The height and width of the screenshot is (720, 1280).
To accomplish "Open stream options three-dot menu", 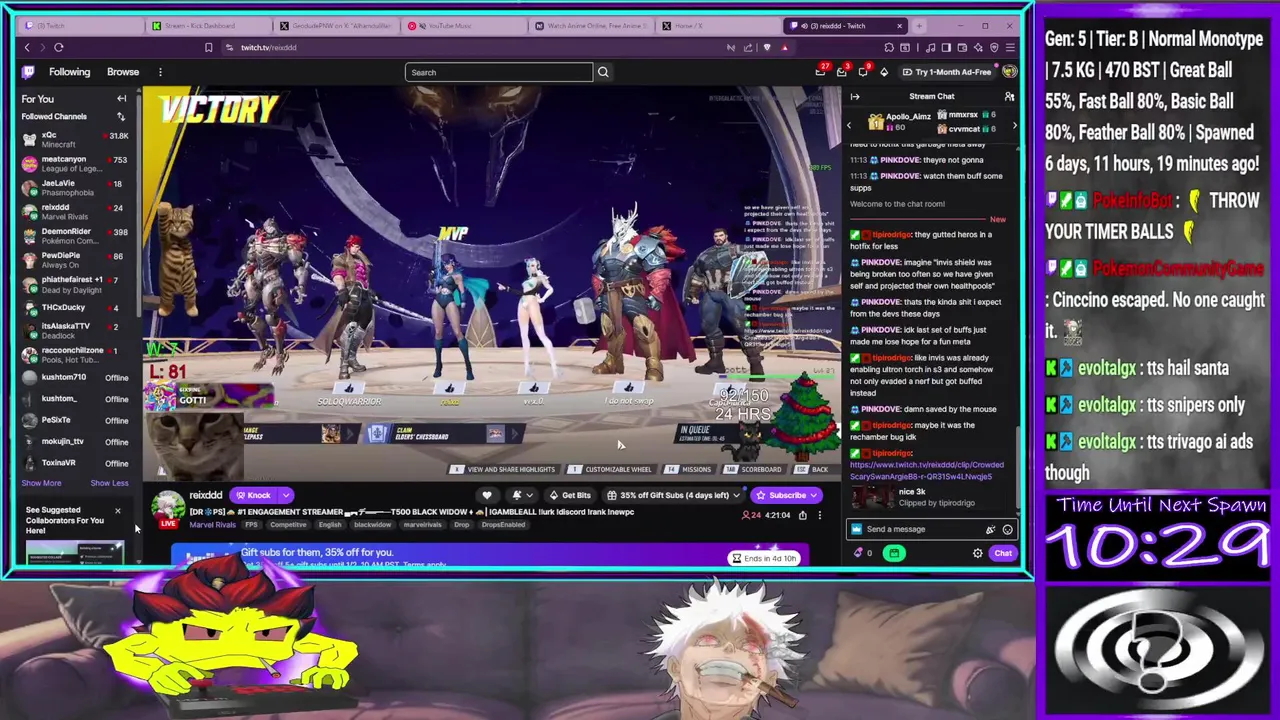I will pos(820,515).
